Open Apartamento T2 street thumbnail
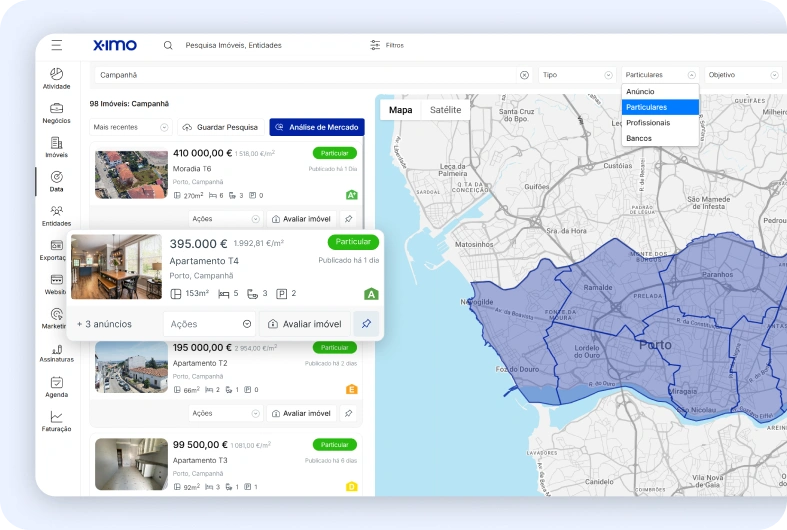Screen dimensions: 787x530 (x=132, y=367)
